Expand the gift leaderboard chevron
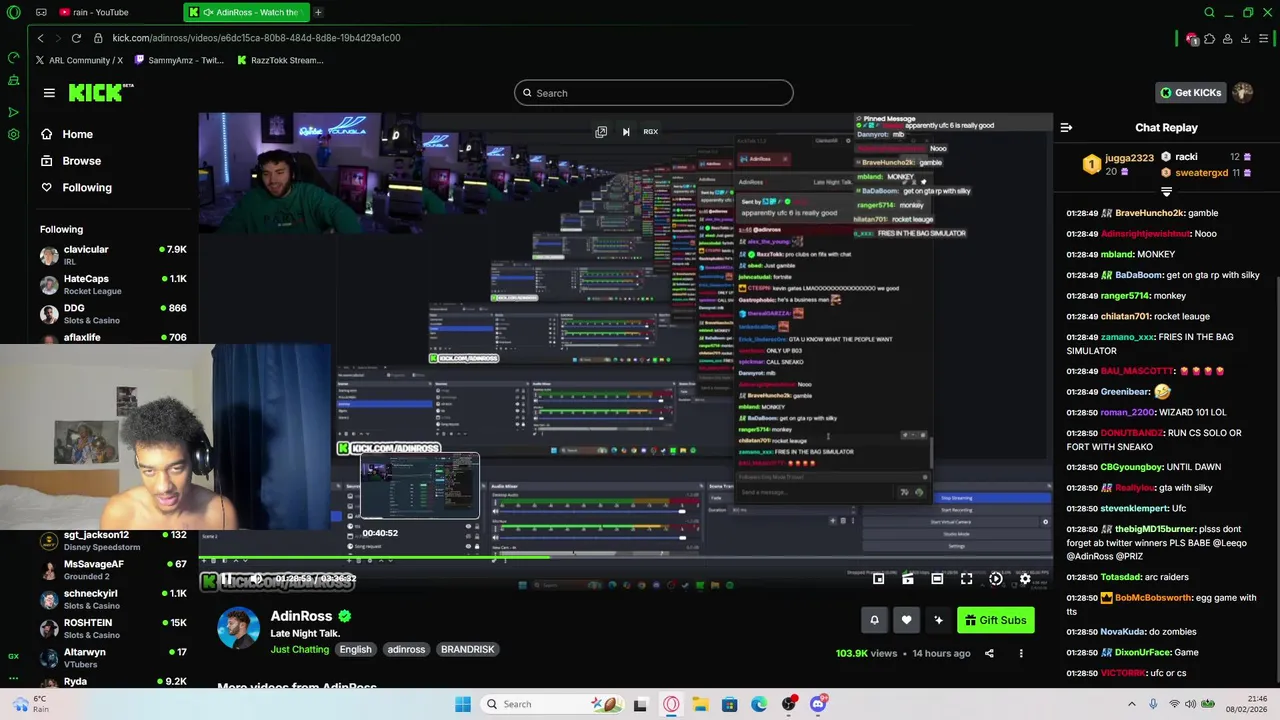Screen dimensions: 1280x720 coord(1166,191)
